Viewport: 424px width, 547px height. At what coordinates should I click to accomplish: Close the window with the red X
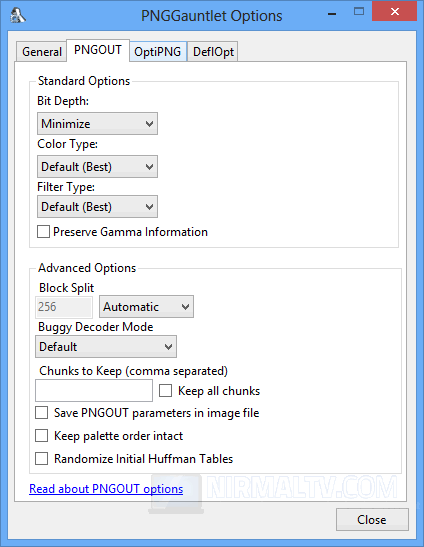[394, 12]
